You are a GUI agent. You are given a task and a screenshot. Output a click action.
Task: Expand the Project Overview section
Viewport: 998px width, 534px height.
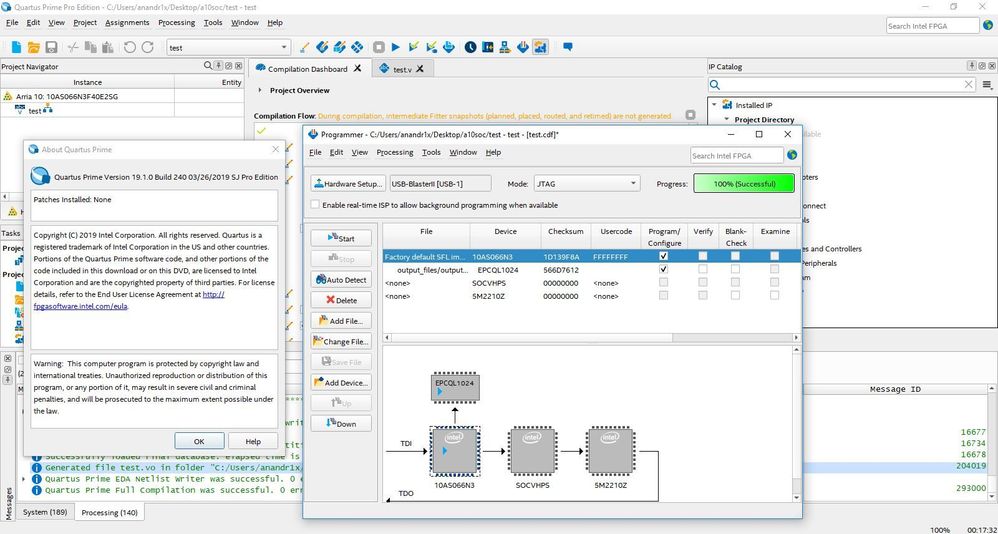click(x=260, y=90)
